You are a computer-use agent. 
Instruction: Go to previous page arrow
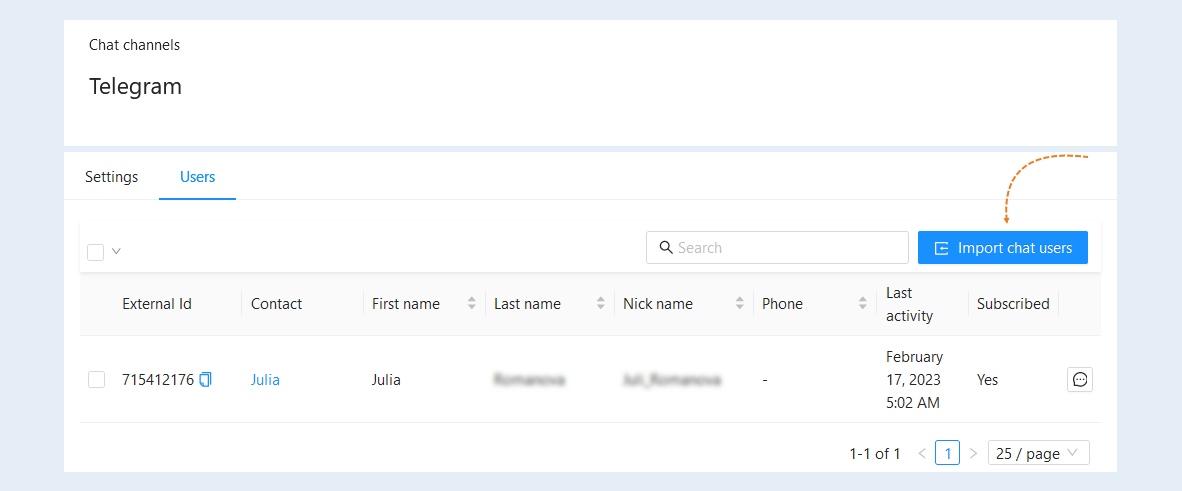(x=922, y=453)
